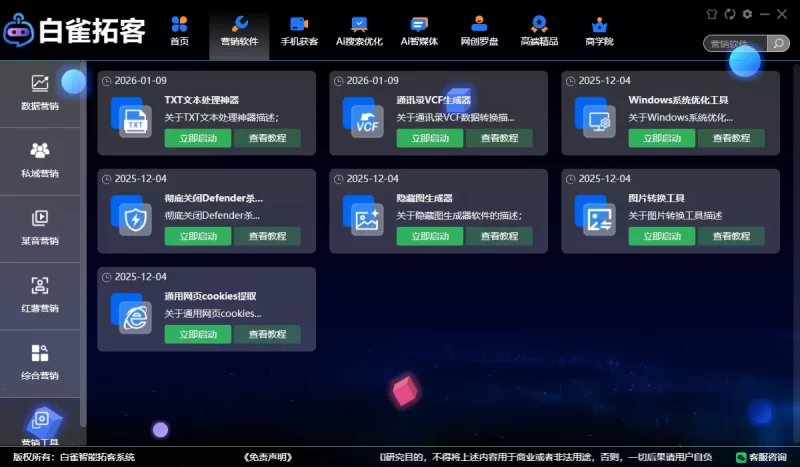The height and width of the screenshot is (467, 800).
Task: Open the settings gear icon
Action: 747,14
